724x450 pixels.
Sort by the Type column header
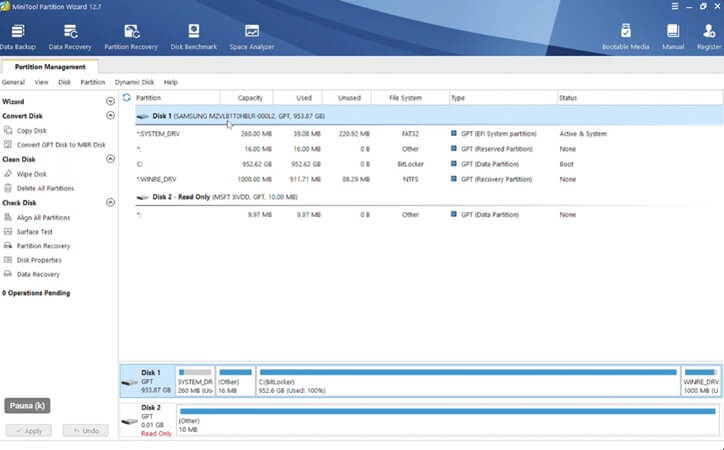click(503, 98)
